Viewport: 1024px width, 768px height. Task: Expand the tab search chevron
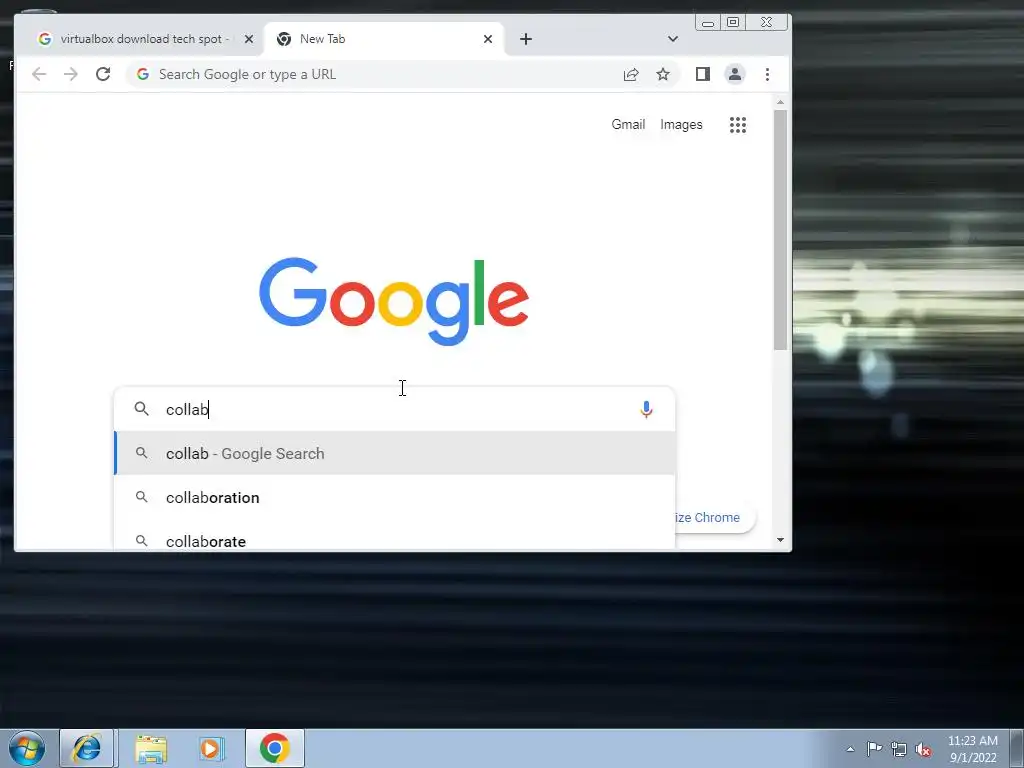(x=673, y=39)
